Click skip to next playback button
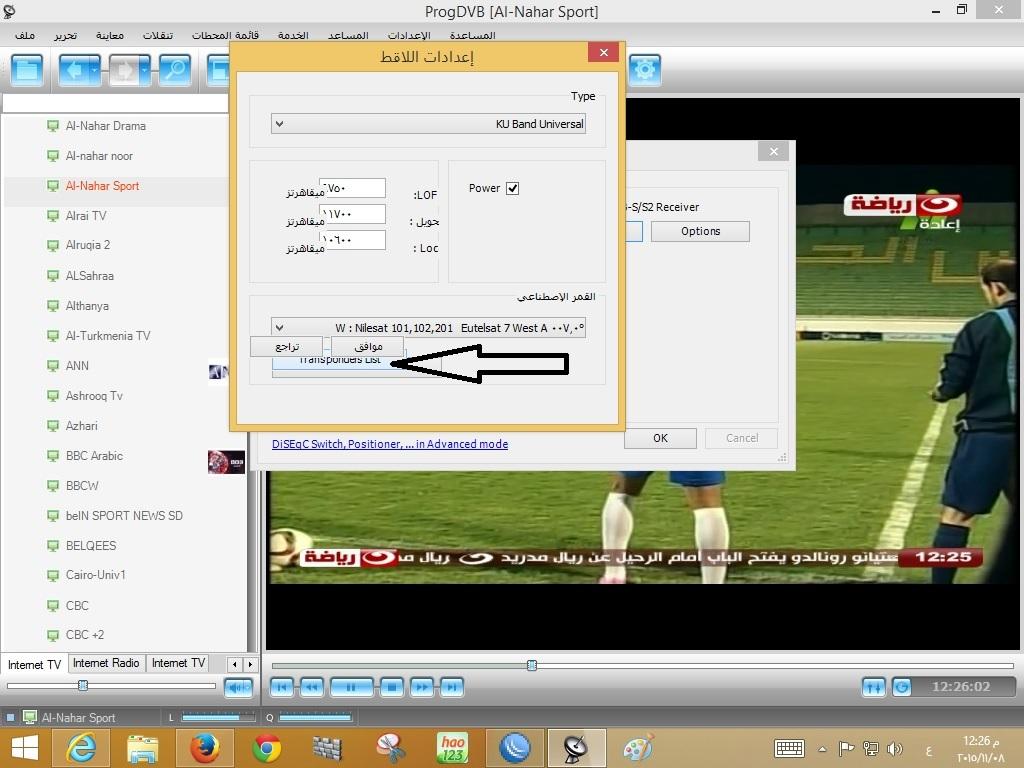Image resolution: width=1024 pixels, height=768 pixels. click(452, 687)
